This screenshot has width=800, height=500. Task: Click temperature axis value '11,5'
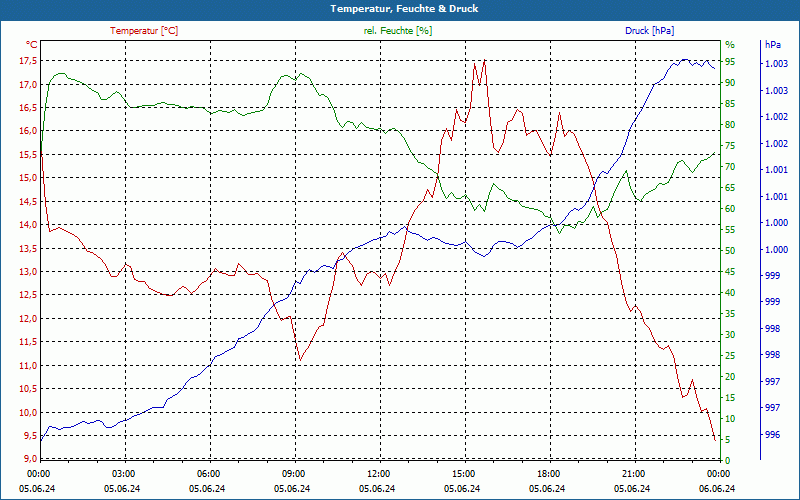pos(28,342)
